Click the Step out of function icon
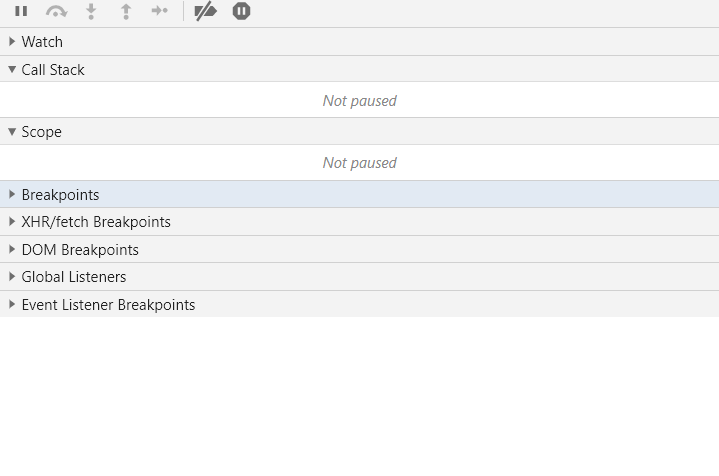 [x=125, y=12]
